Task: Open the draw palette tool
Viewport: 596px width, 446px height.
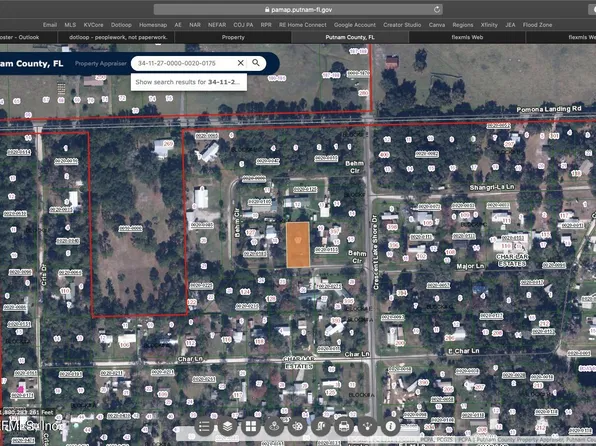Action: pos(297,426)
